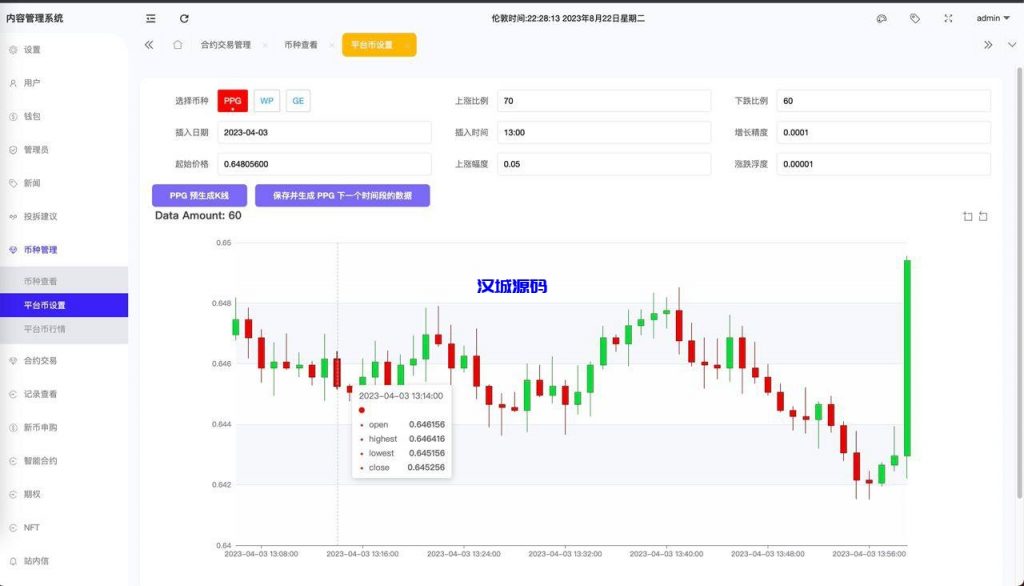Click the palette icon next to admin

click(x=882, y=17)
